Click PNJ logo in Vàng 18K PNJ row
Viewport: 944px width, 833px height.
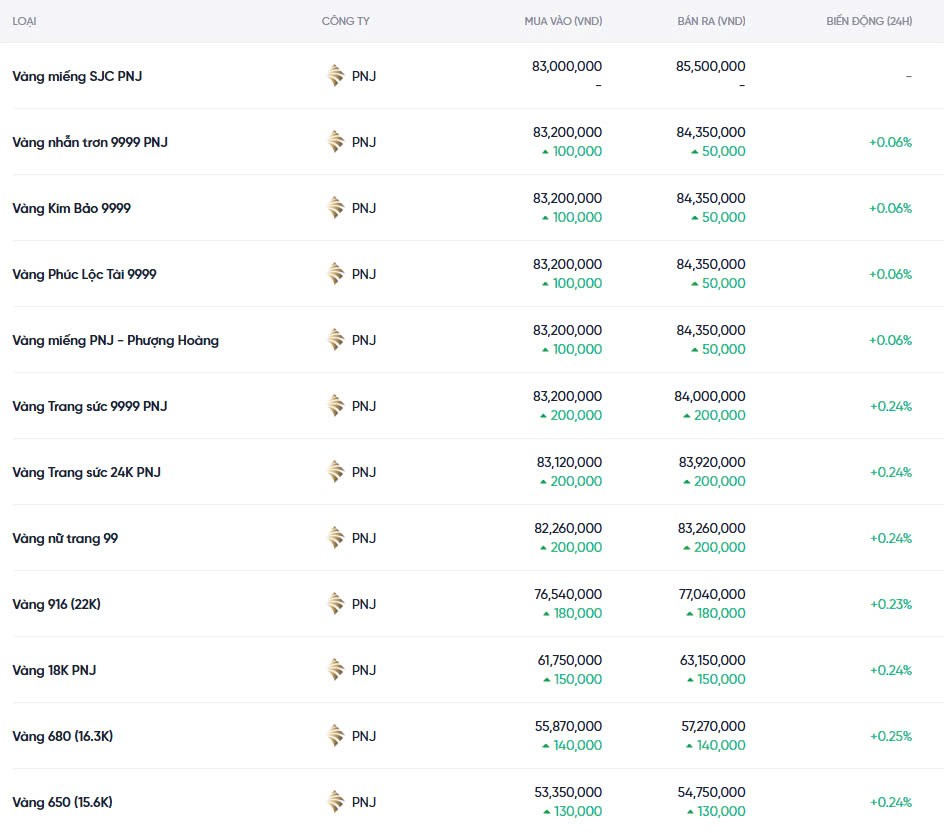[336, 670]
